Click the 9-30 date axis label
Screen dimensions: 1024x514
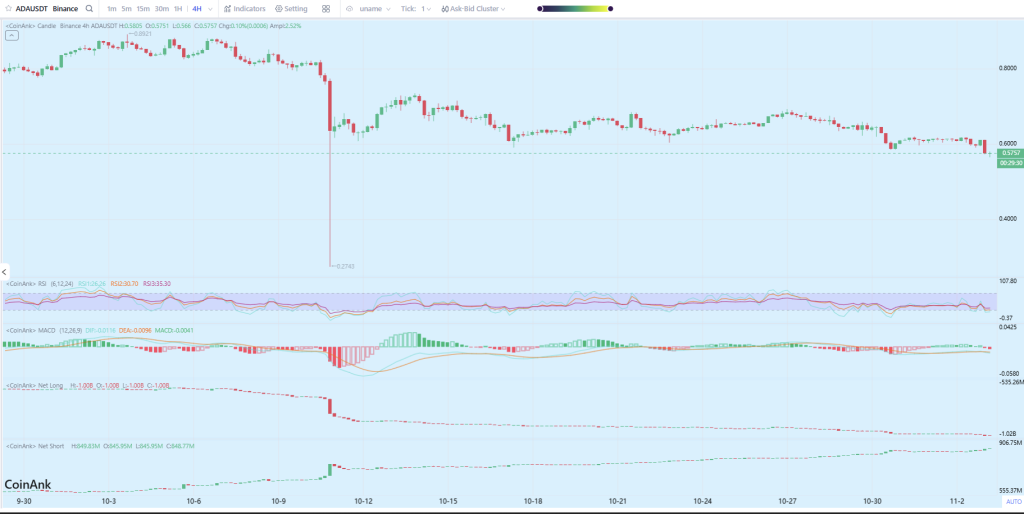click(24, 502)
